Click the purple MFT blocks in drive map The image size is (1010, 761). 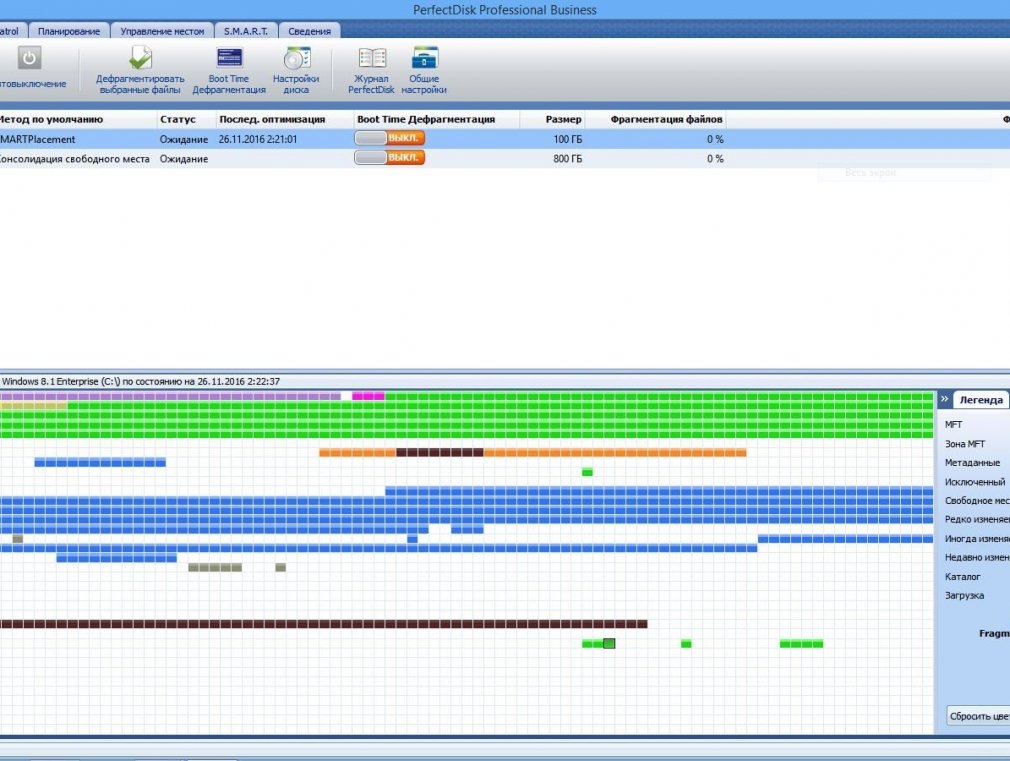170,396
